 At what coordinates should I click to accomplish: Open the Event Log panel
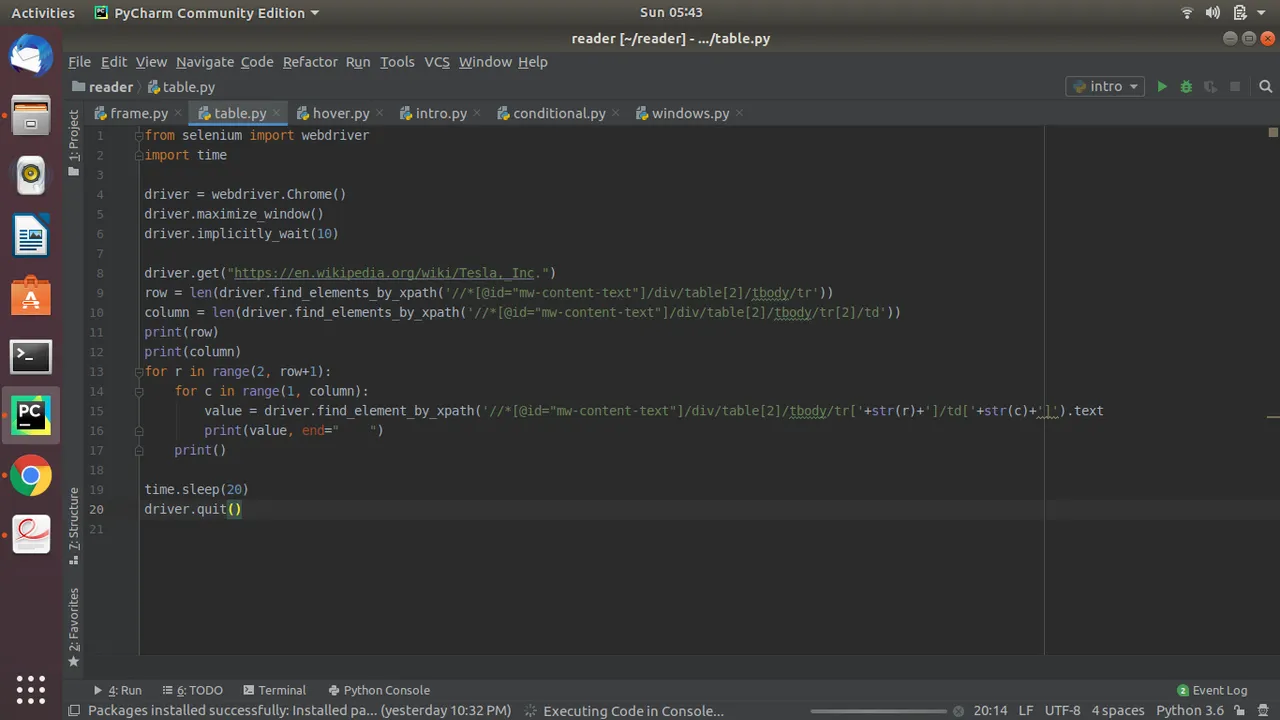point(1212,690)
